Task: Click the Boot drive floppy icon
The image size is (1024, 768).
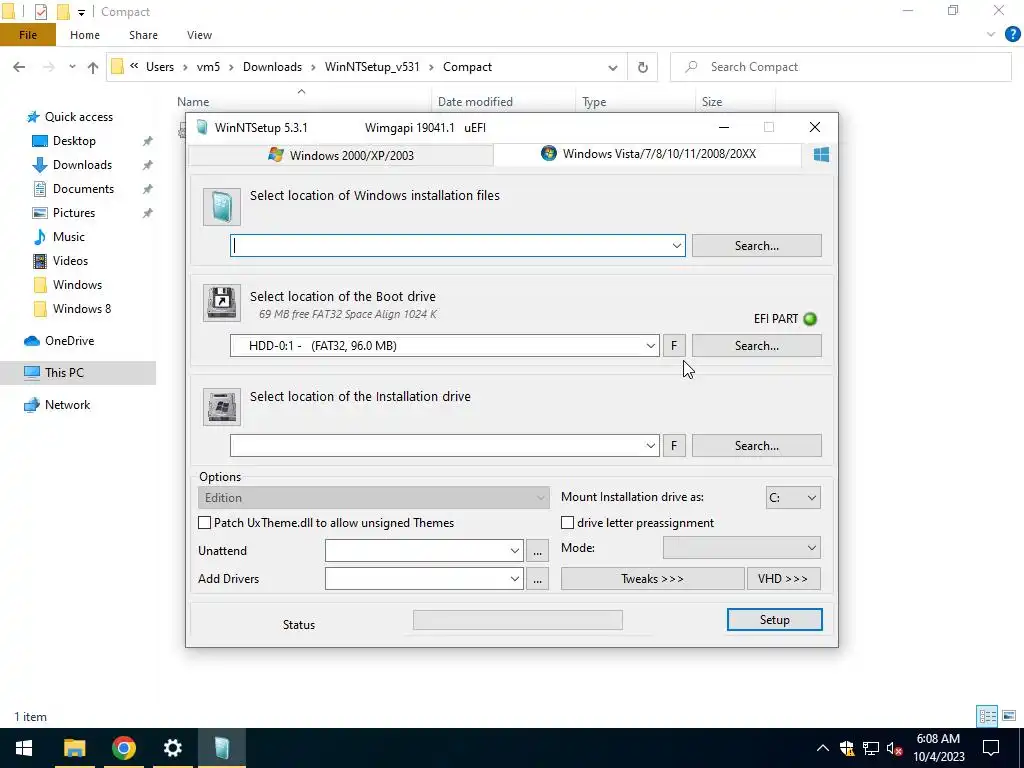Action: tap(222, 303)
